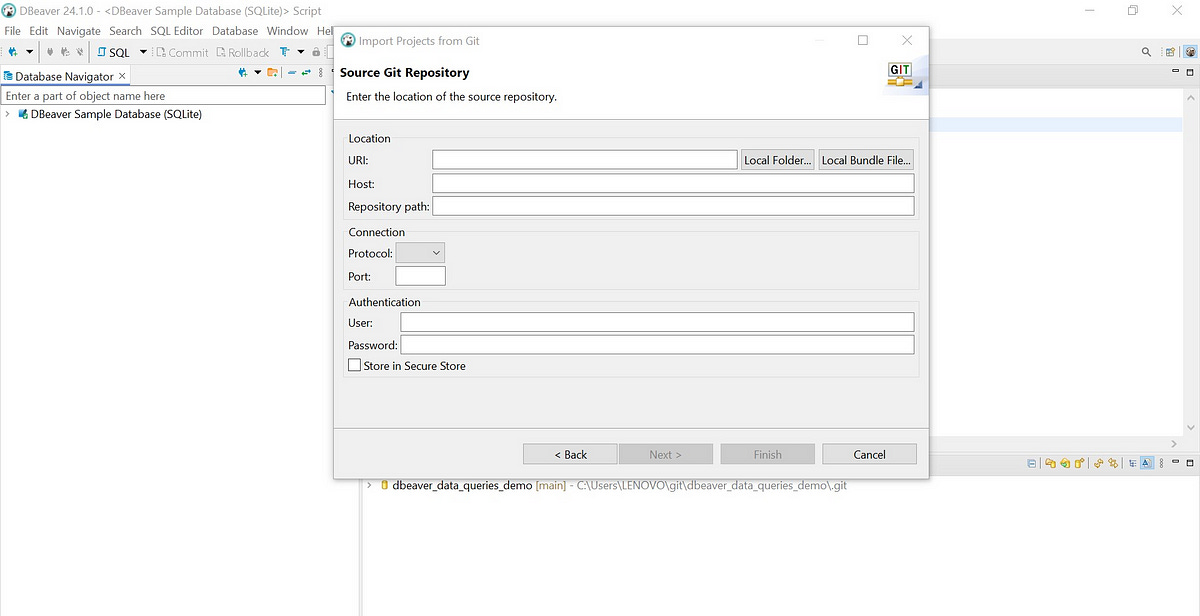Viewport: 1200px width, 616px height.
Task: Click the Disconnect icon in main toolbar
Action: click(x=80, y=52)
